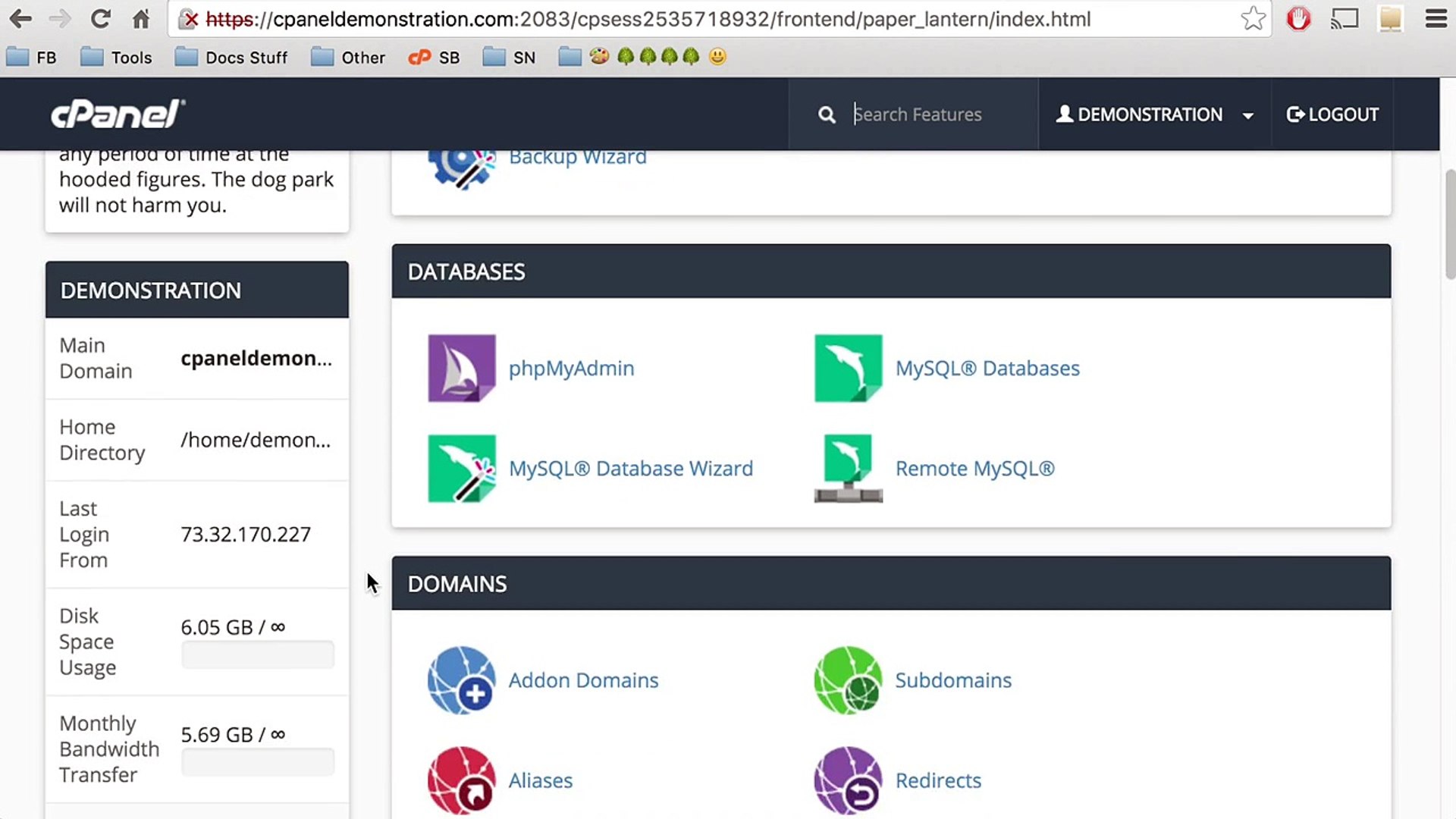
Task: Click the MySQL Database Wizard icon
Action: coord(461,469)
